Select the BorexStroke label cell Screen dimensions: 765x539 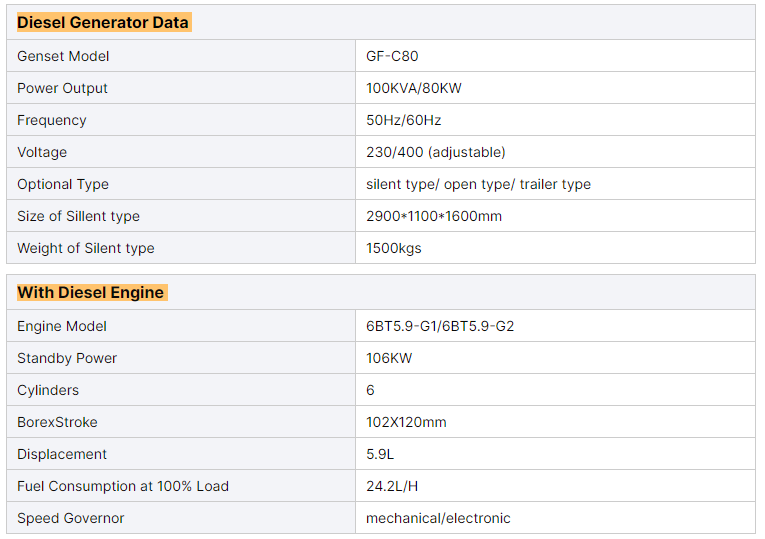click(x=57, y=422)
